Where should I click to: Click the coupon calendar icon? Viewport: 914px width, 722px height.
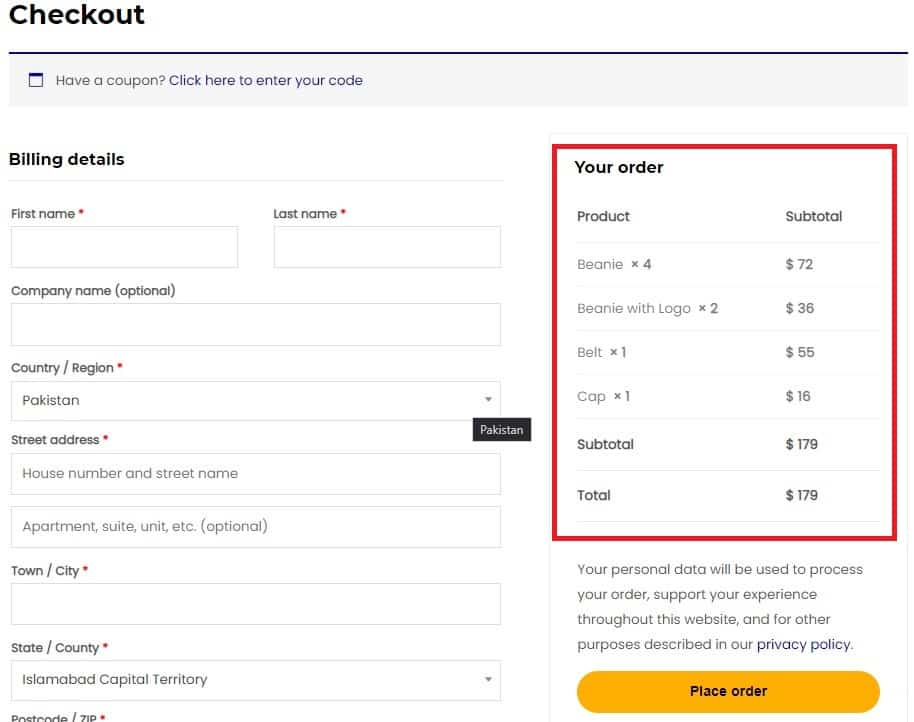click(x=36, y=80)
